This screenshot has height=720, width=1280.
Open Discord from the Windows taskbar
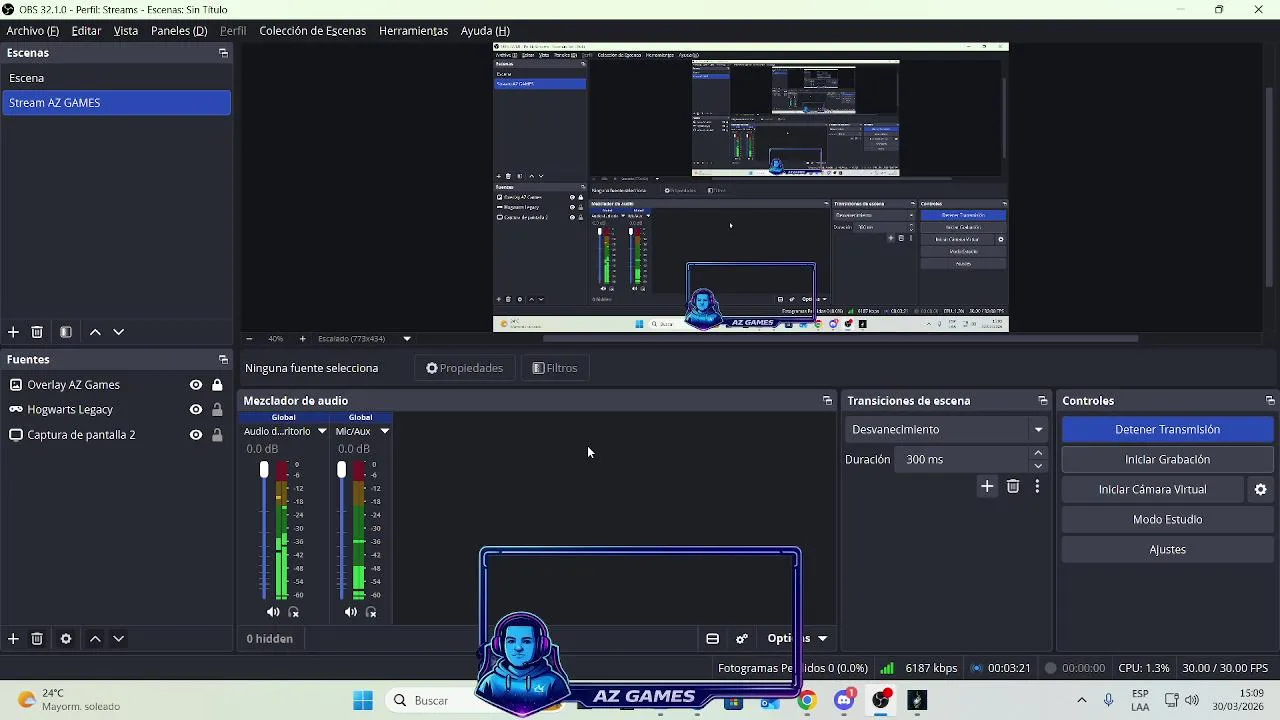click(x=844, y=700)
